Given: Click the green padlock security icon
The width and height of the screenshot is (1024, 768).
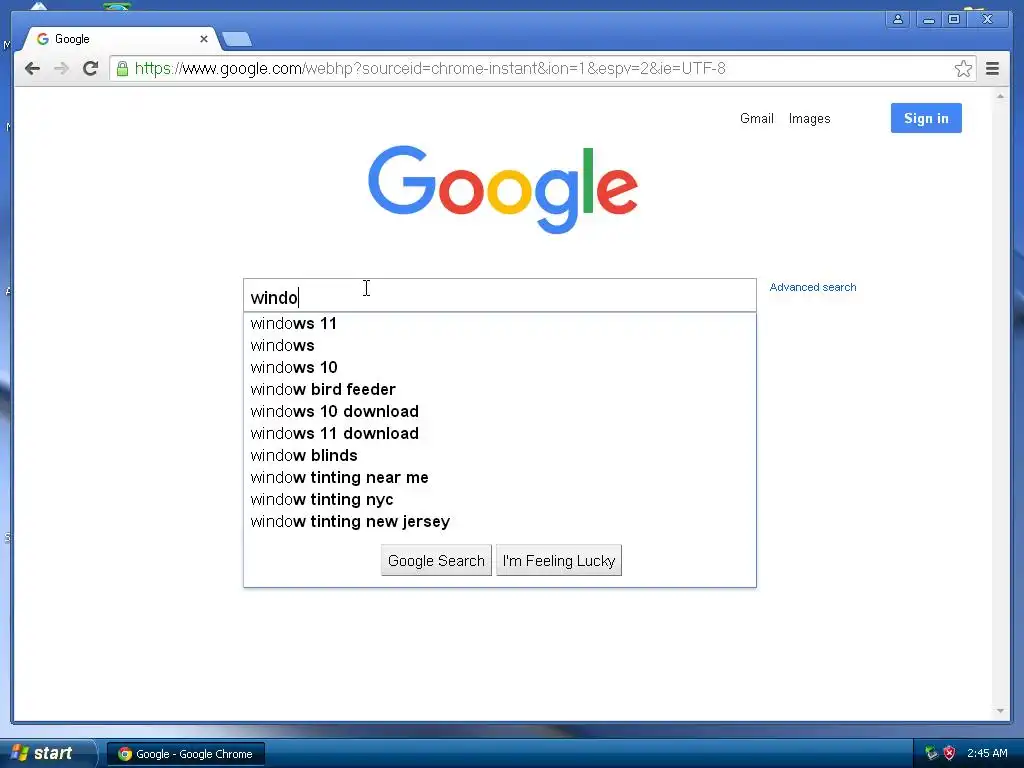Looking at the screenshot, I should click(122, 69).
